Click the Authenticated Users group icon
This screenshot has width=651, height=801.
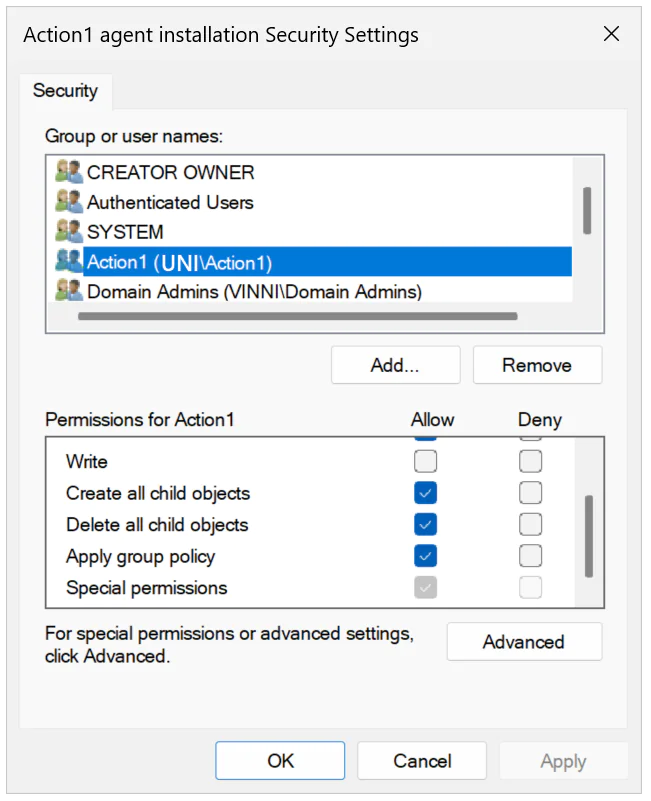click(68, 201)
